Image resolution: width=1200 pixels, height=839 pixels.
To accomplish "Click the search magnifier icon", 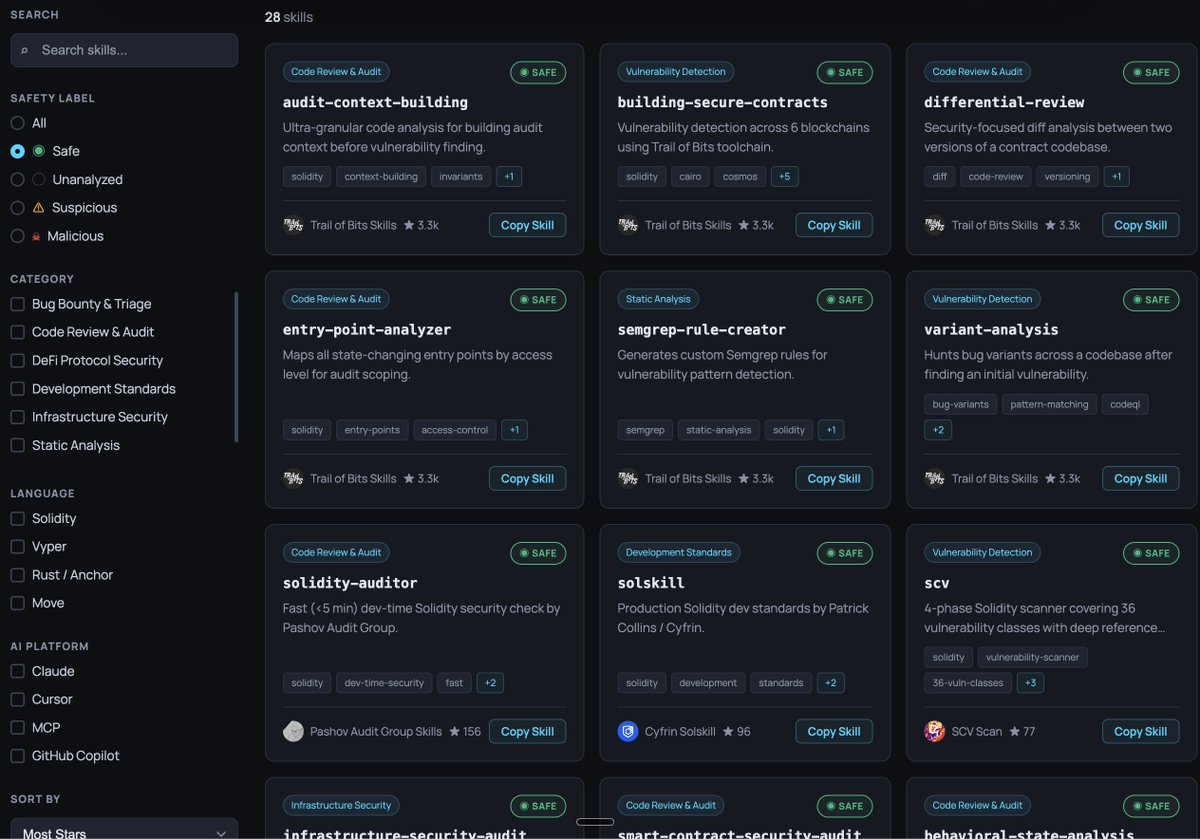I will click(x=24, y=50).
